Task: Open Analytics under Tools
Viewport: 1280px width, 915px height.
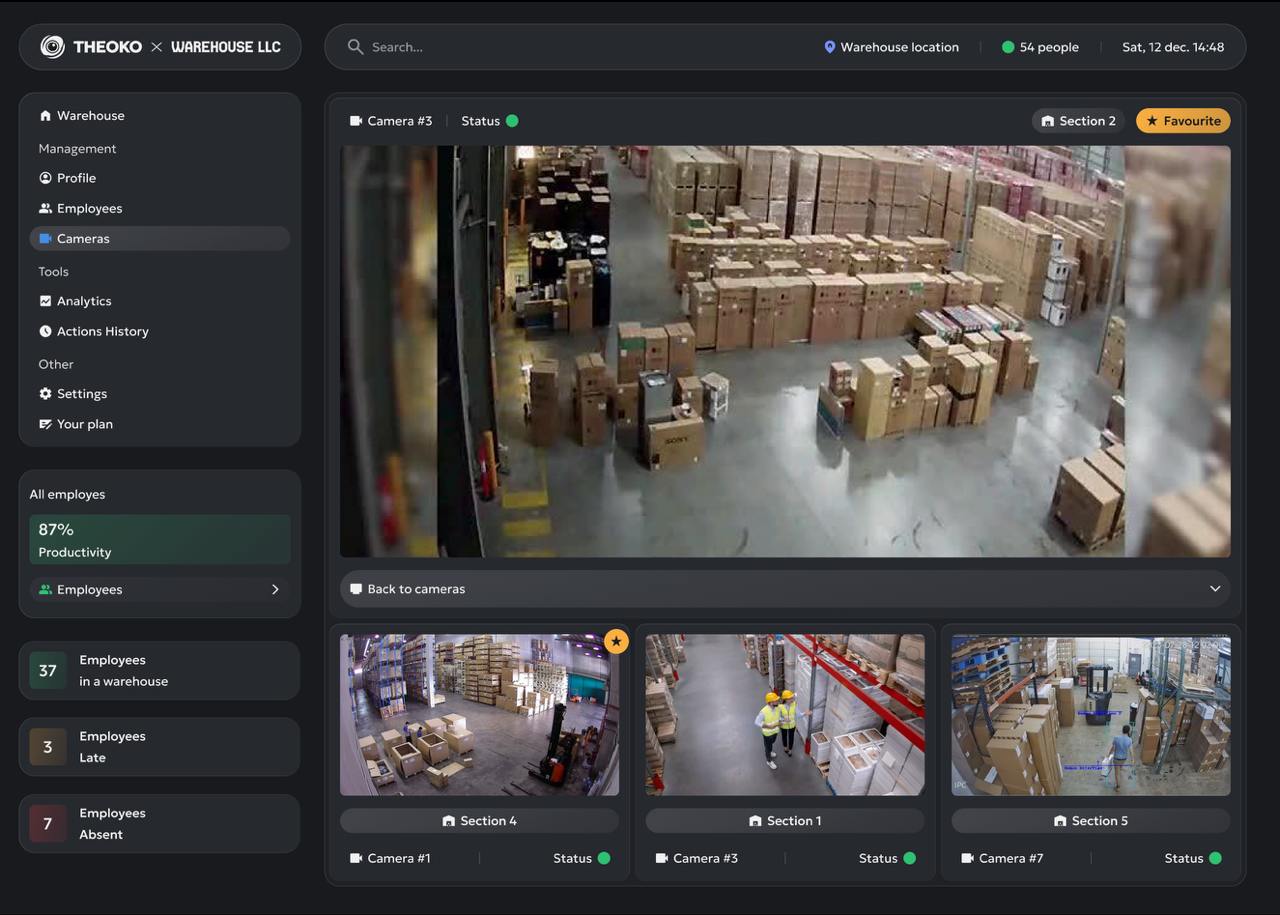Action: [160, 301]
